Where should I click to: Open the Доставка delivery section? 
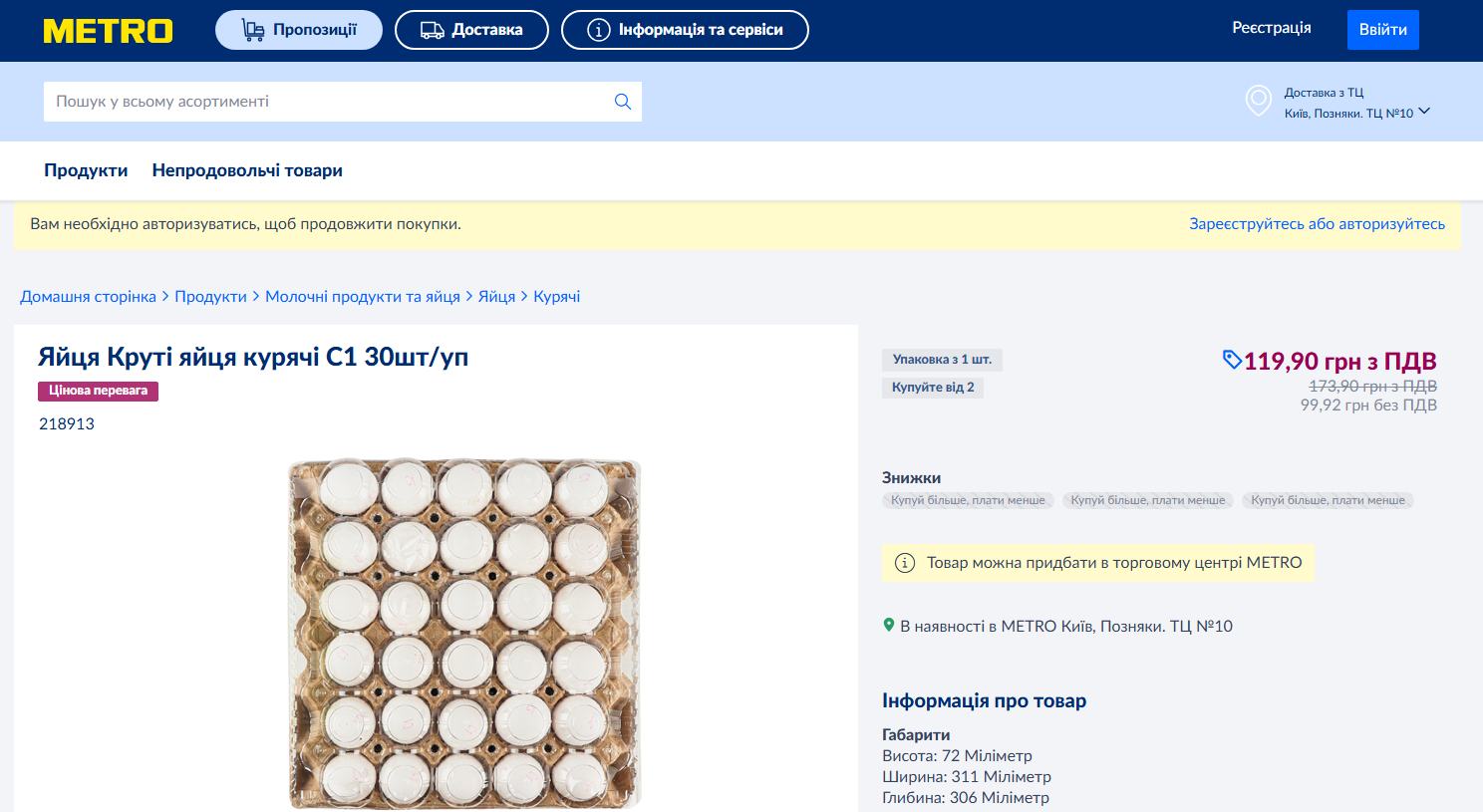coord(471,30)
